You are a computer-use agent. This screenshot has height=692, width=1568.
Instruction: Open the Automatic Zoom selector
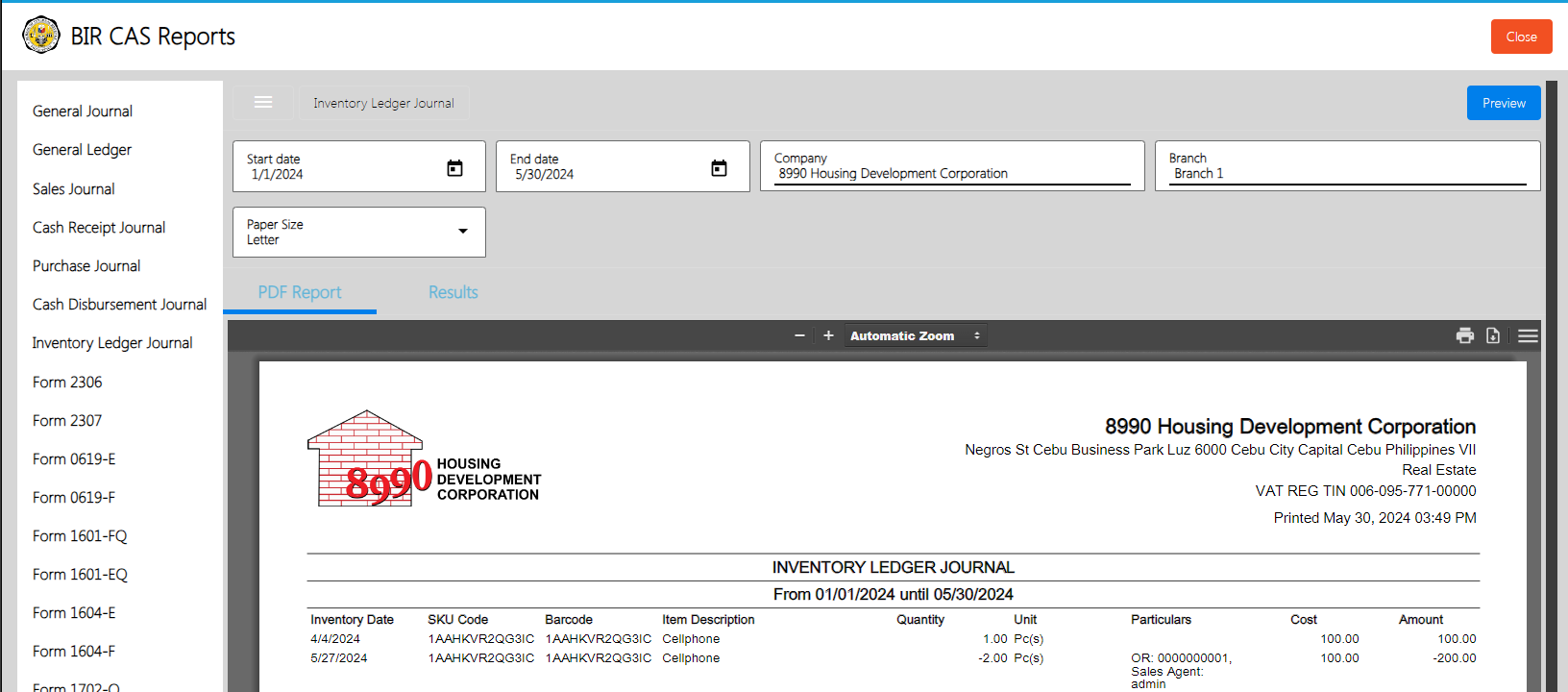coord(916,335)
